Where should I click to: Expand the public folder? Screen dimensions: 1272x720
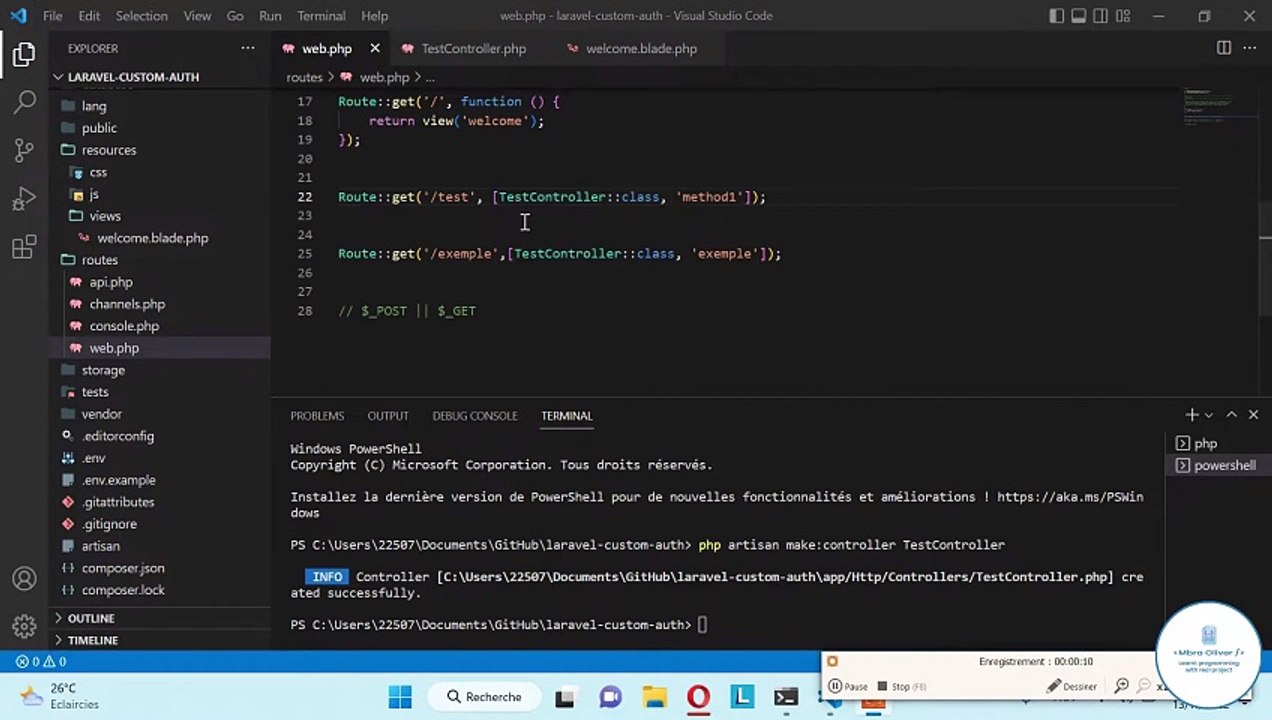pos(160,128)
